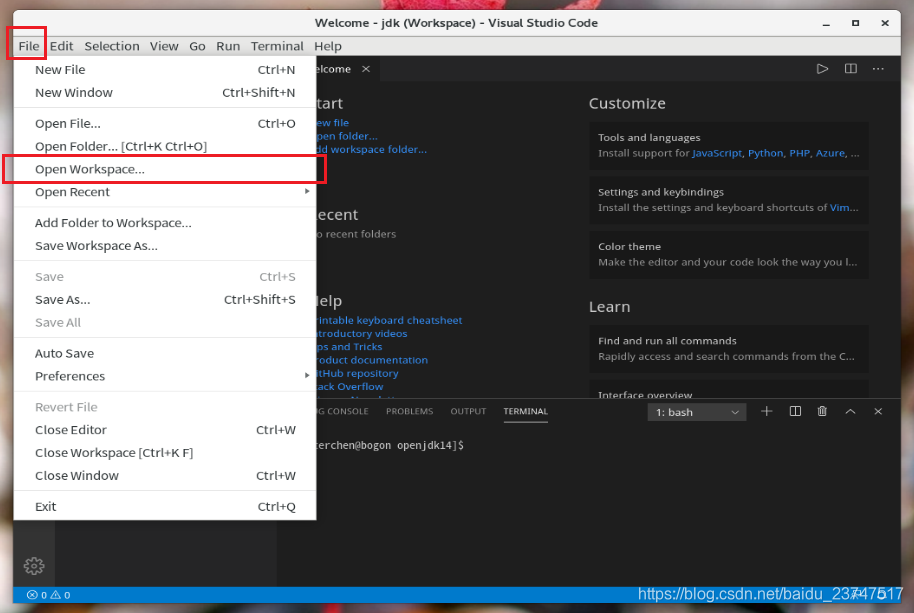Open the 1: bash terminal dropdown
914x613 pixels.
(697, 412)
